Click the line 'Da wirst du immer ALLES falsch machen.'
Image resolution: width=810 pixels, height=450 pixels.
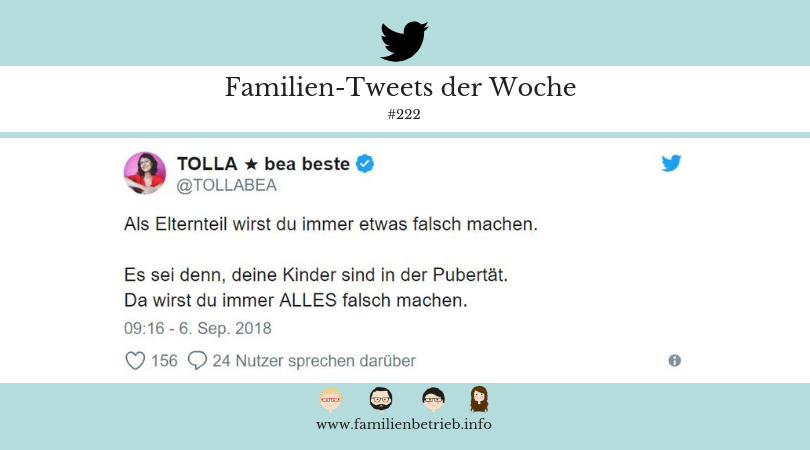295,300
